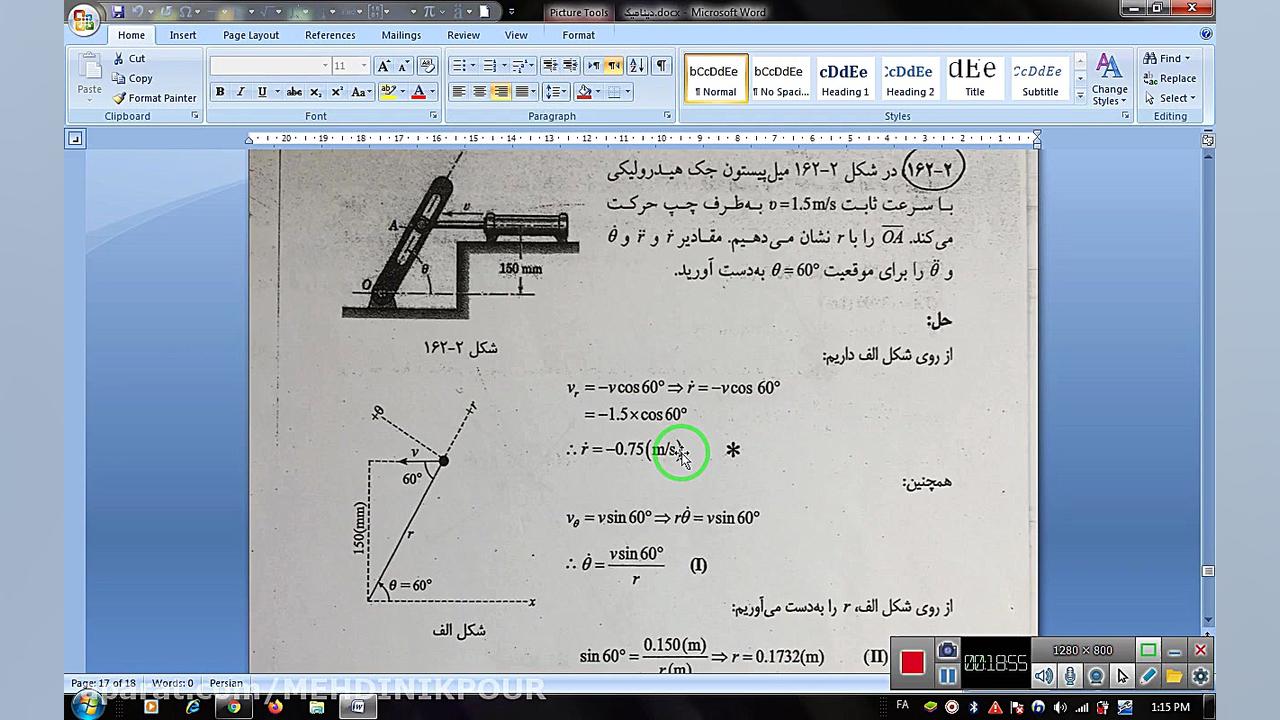
Task: Toggle the recorder microphone input
Action: point(1070,676)
